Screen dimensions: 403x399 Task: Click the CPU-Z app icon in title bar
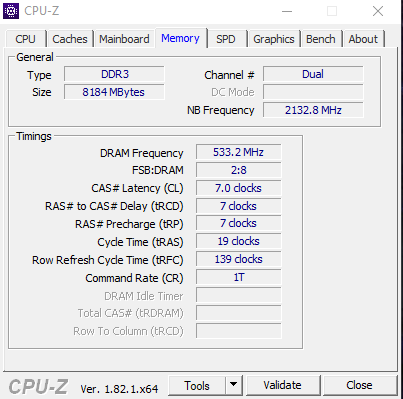point(11,11)
